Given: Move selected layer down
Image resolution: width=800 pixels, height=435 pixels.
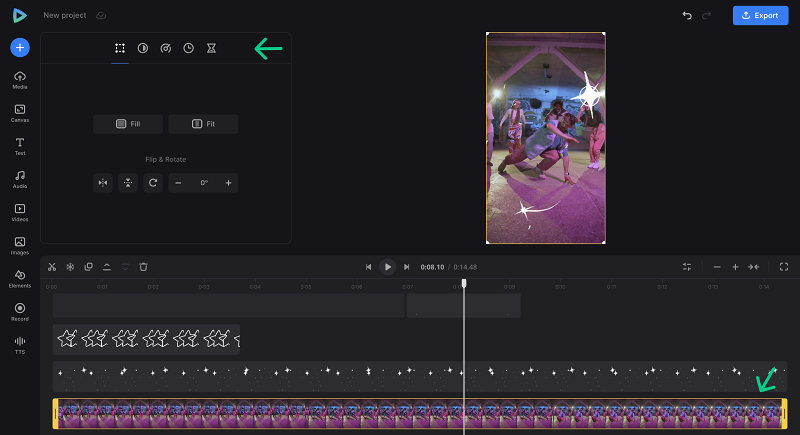Looking at the screenshot, I should click(x=125, y=267).
